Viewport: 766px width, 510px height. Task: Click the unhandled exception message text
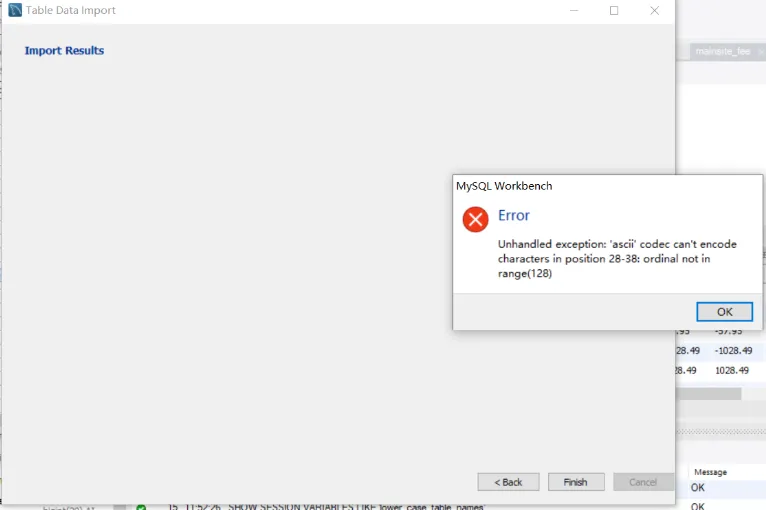coord(617,258)
